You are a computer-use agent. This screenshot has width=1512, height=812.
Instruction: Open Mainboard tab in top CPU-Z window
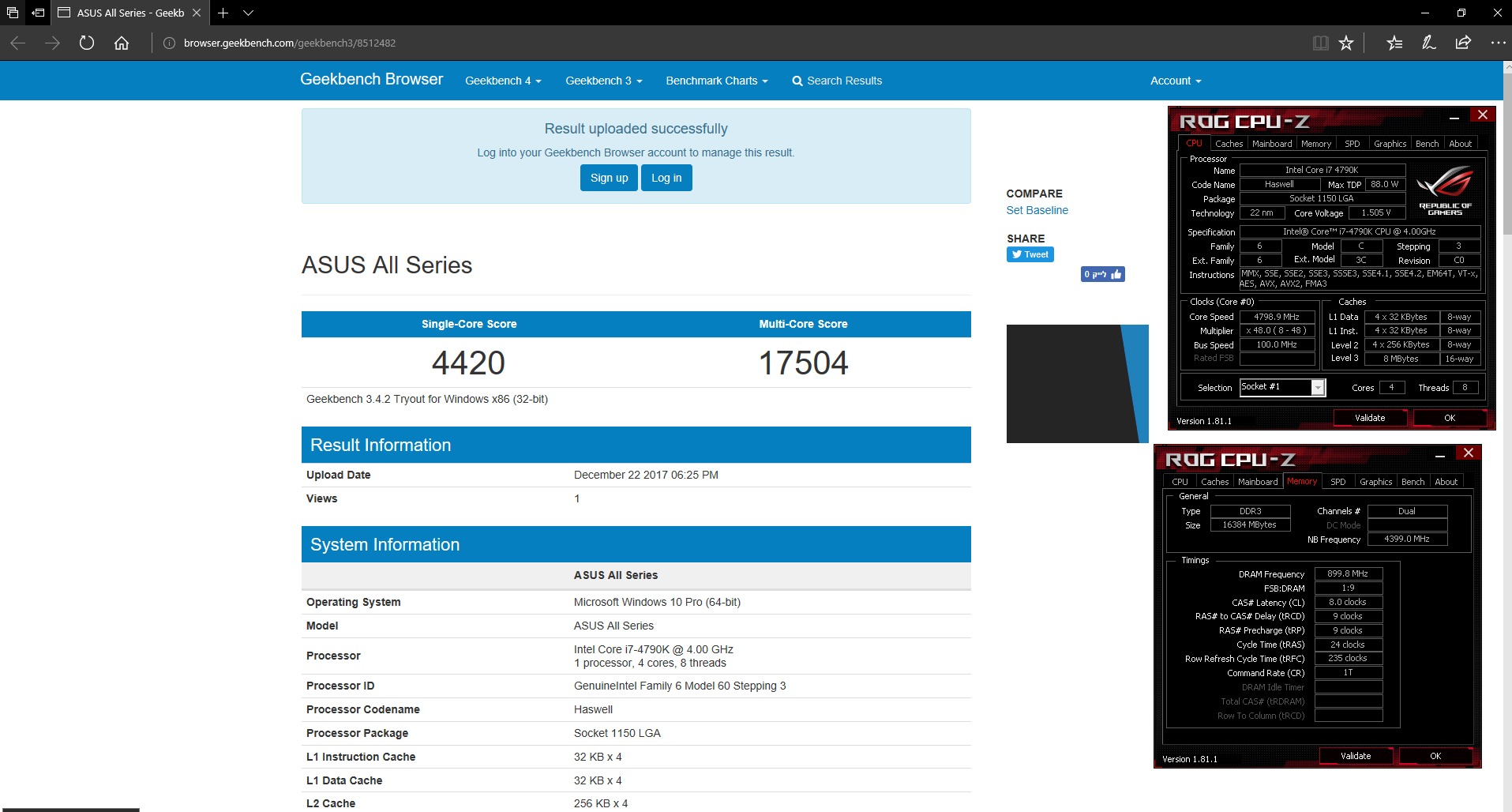1272,144
